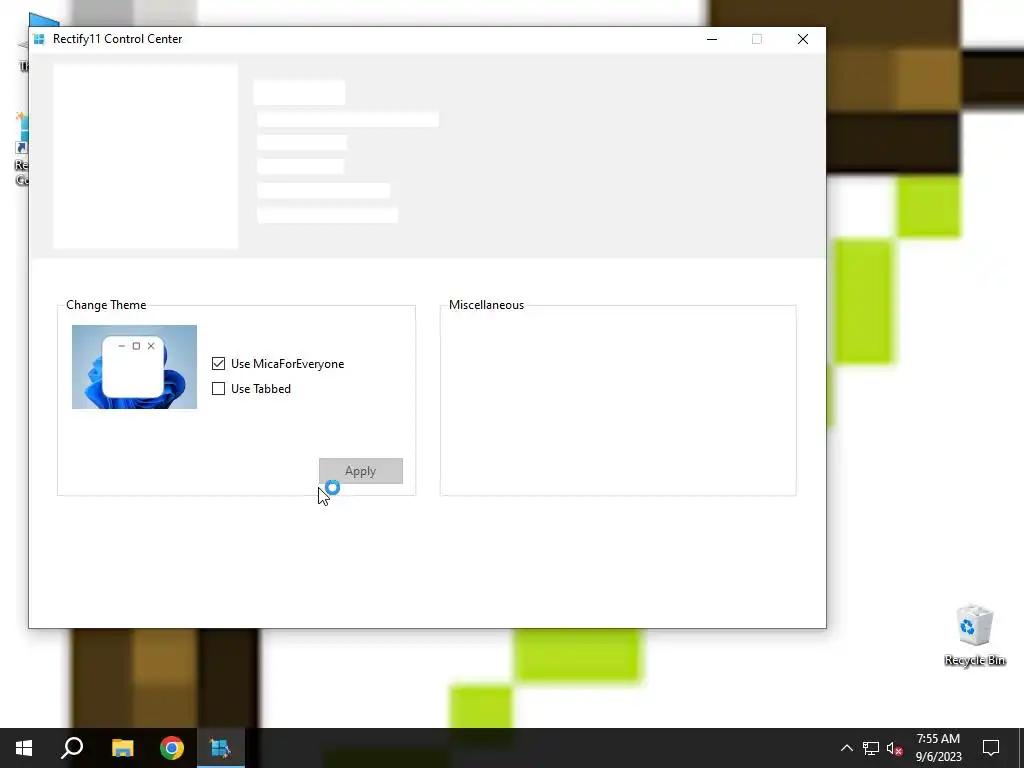Click the Rectify11 Control Center title icon
Screen dimensions: 1024x768
pyautogui.click(x=39, y=39)
